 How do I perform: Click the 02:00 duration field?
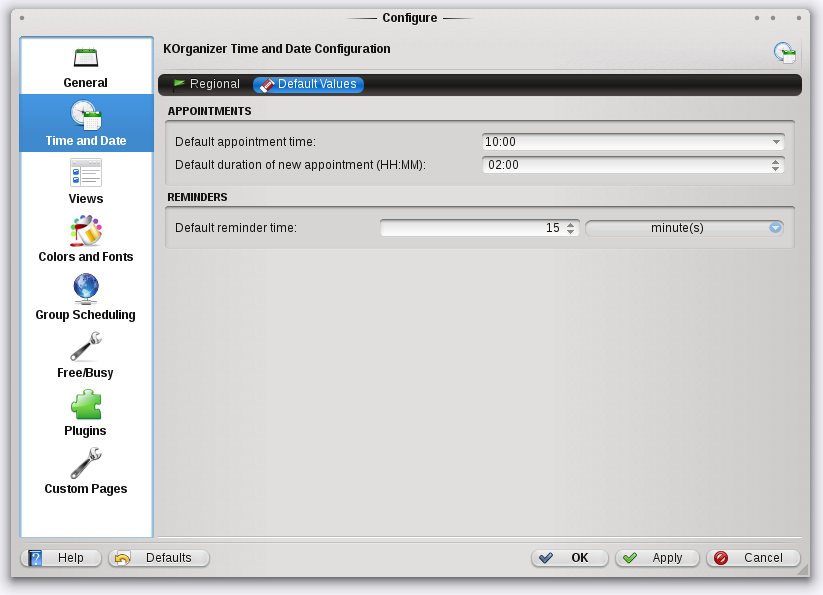pyautogui.click(x=633, y=165)
